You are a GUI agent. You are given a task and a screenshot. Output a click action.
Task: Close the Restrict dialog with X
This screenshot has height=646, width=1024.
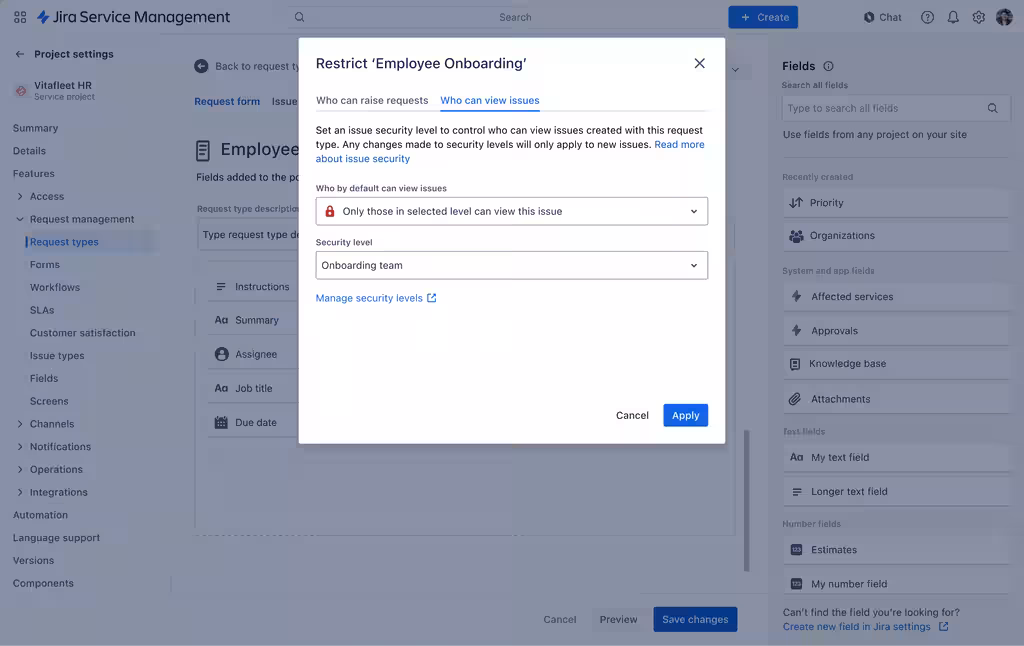(x=699, y=63)
